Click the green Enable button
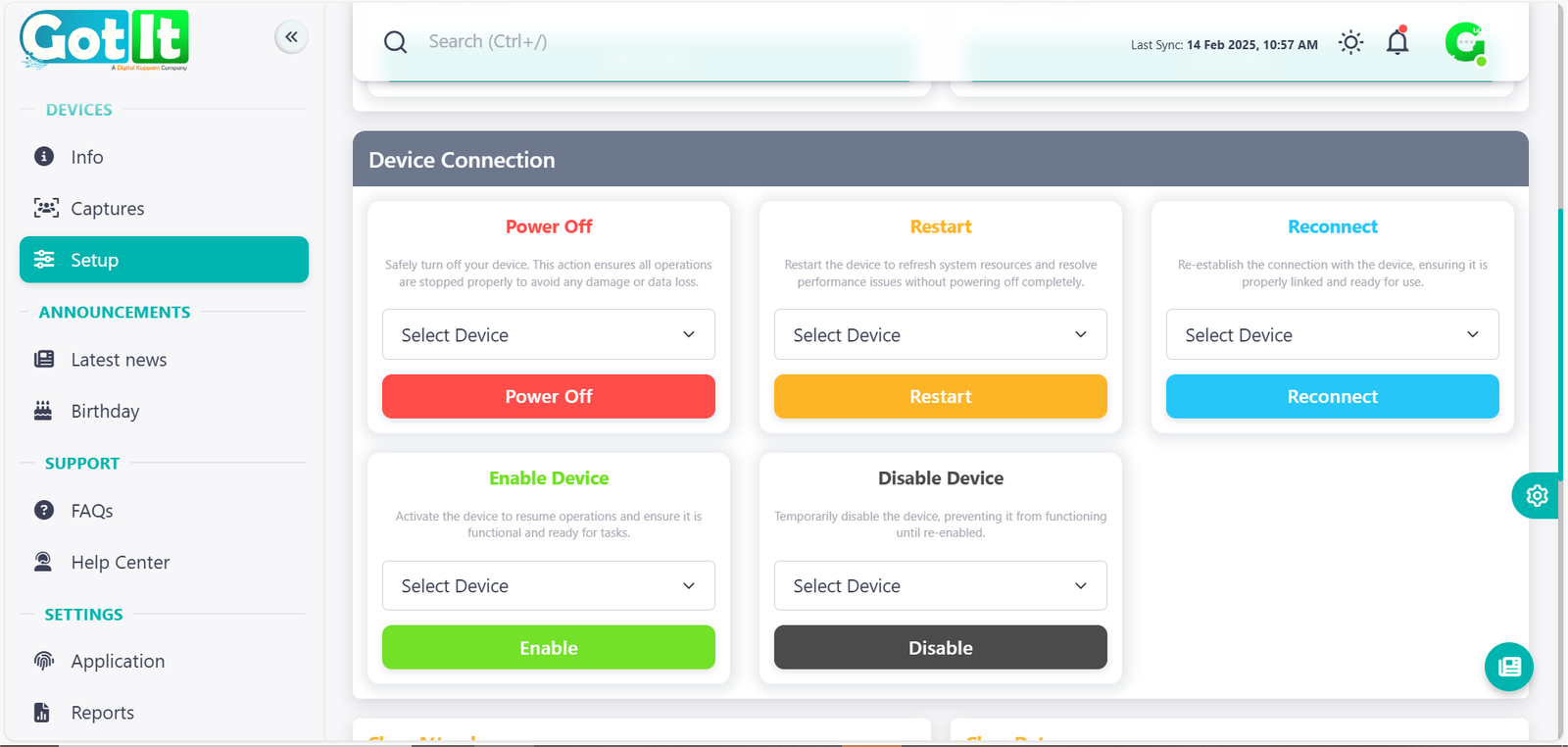This screenshot has height=747, width=1568. (548, 648)
